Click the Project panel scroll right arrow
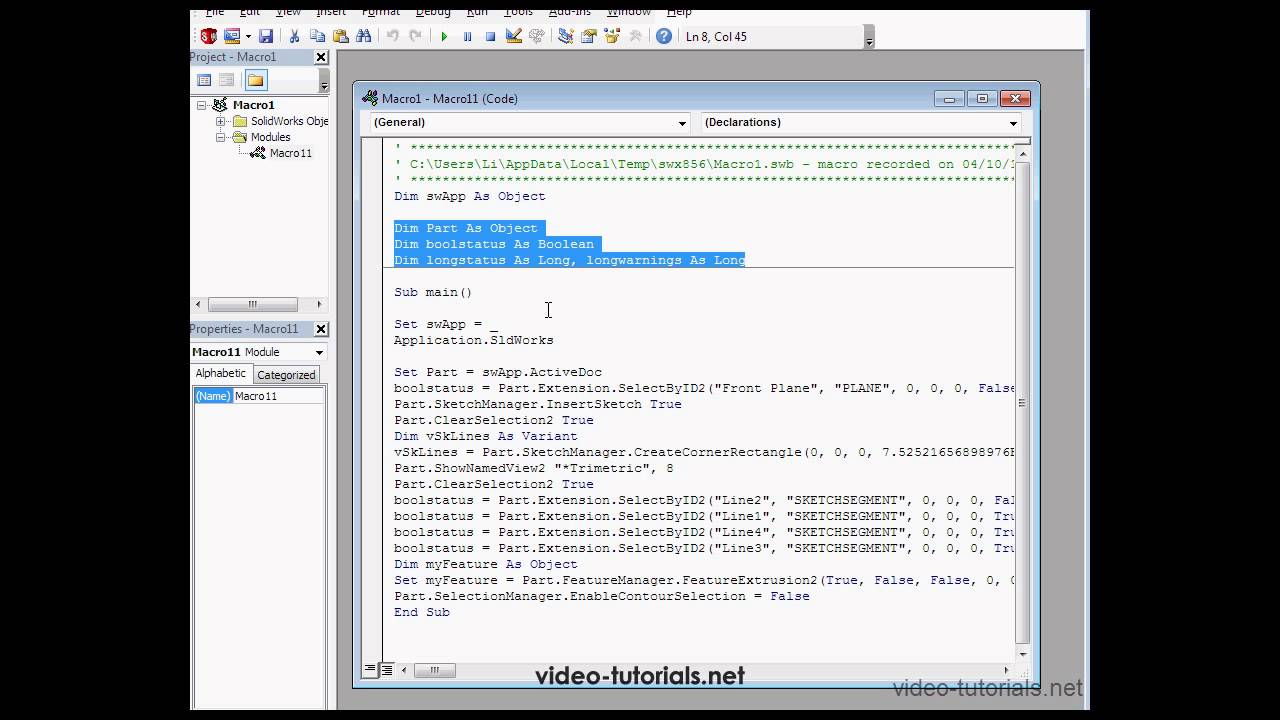Image resolution: width=1280 pixels, height=720 pixels. [320, 304]
